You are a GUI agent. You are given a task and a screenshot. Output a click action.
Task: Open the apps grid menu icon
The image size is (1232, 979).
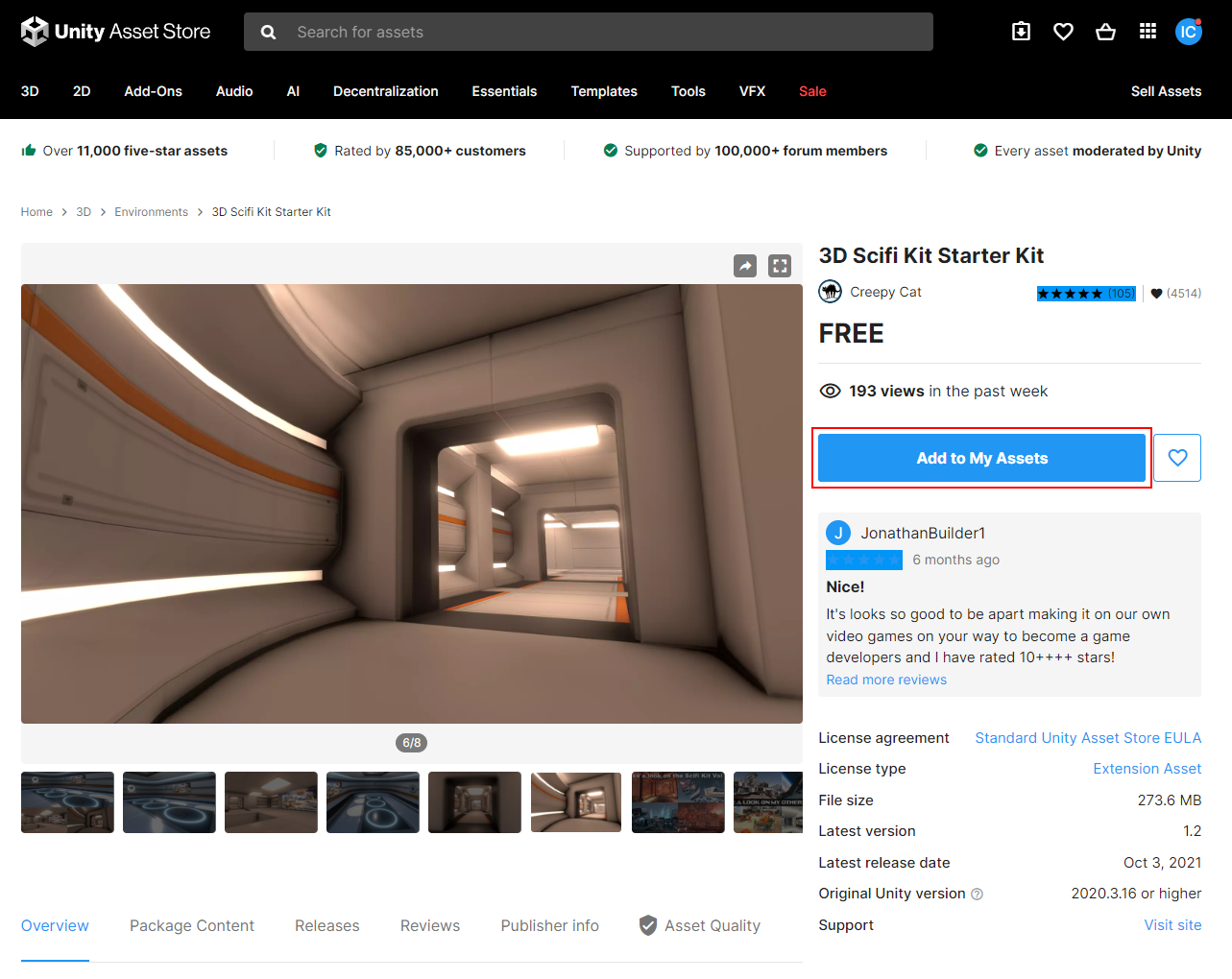[x=1147, y=32]
